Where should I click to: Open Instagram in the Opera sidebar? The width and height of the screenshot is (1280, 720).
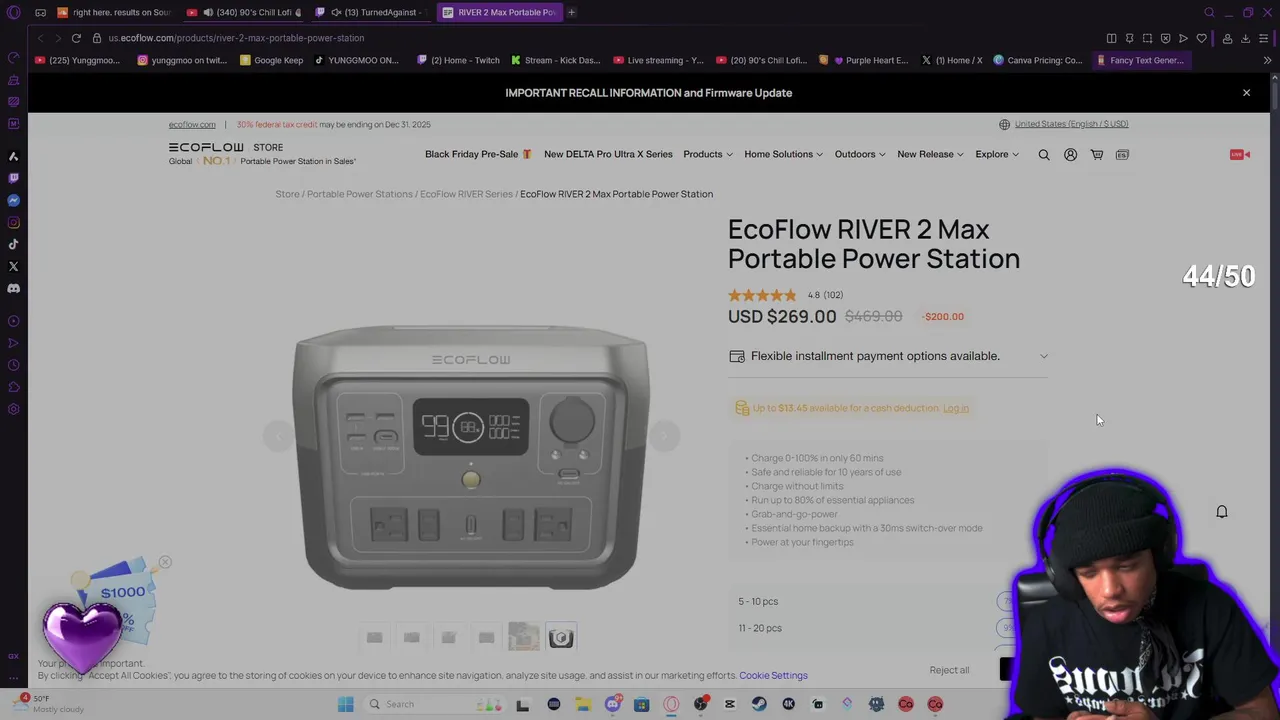click(13, 222)
